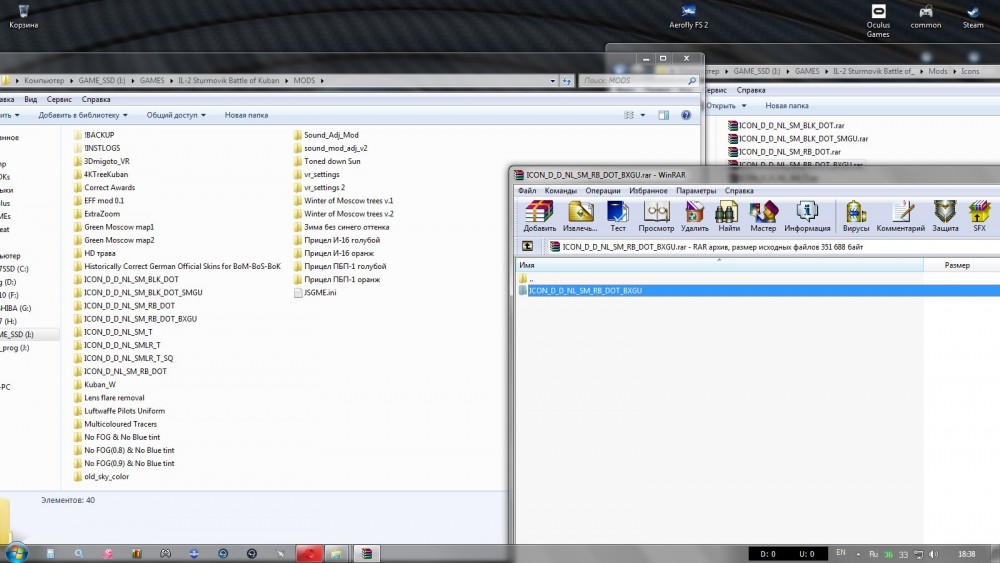Click the Поиск: MODS search field
1000x563 pixels.
[638, 81]
